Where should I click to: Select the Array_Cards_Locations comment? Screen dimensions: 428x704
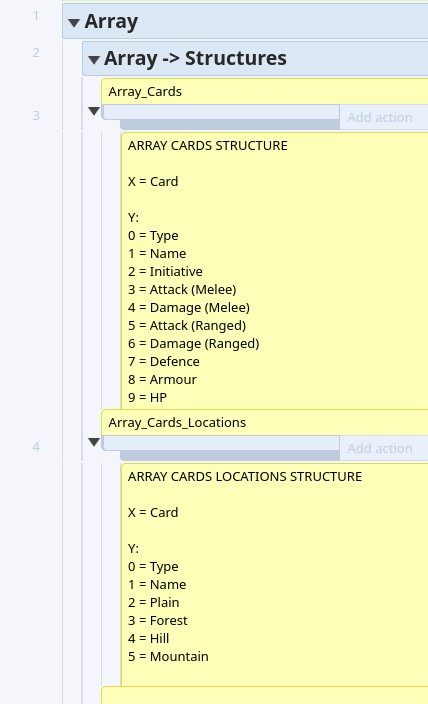pos(265,422)
